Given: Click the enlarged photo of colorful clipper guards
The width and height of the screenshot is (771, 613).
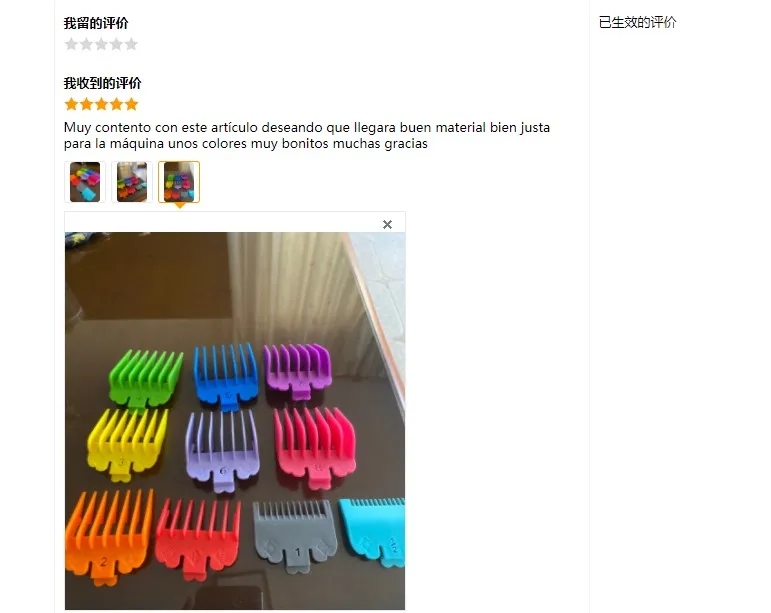Looking at the screenshot, I should (x=235, y=421).
